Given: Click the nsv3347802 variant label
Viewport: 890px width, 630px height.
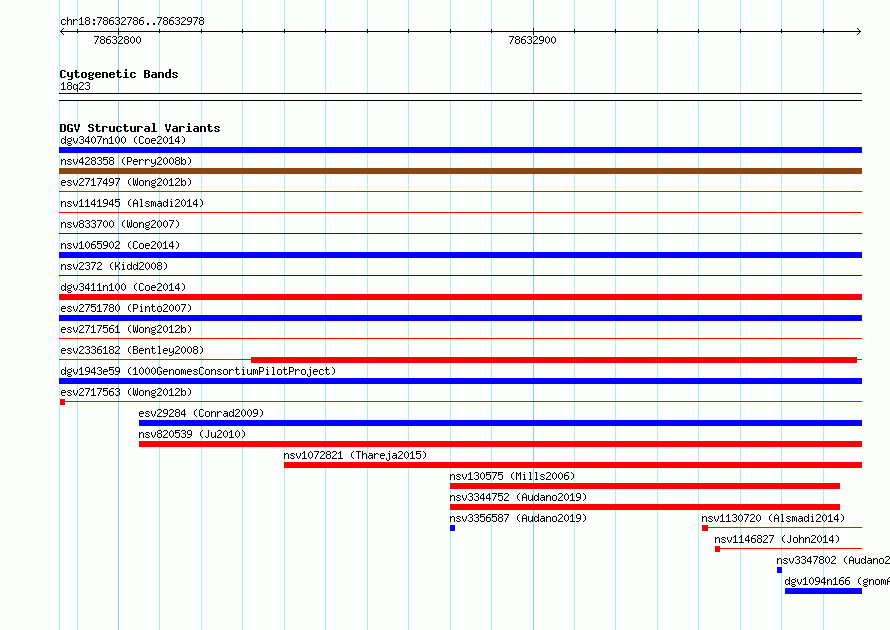Looking at the screenshot, I should (x=833, y=560).
